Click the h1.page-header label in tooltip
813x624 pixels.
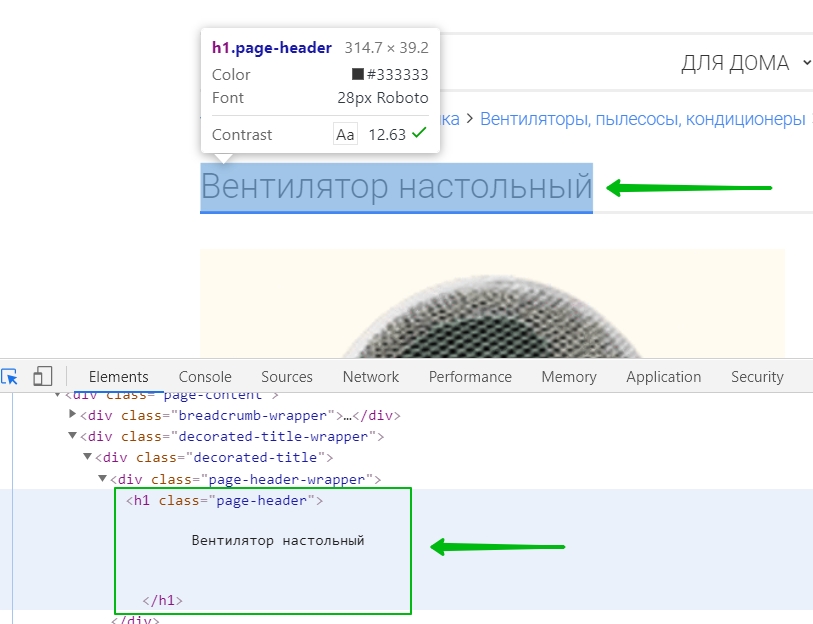272,48
